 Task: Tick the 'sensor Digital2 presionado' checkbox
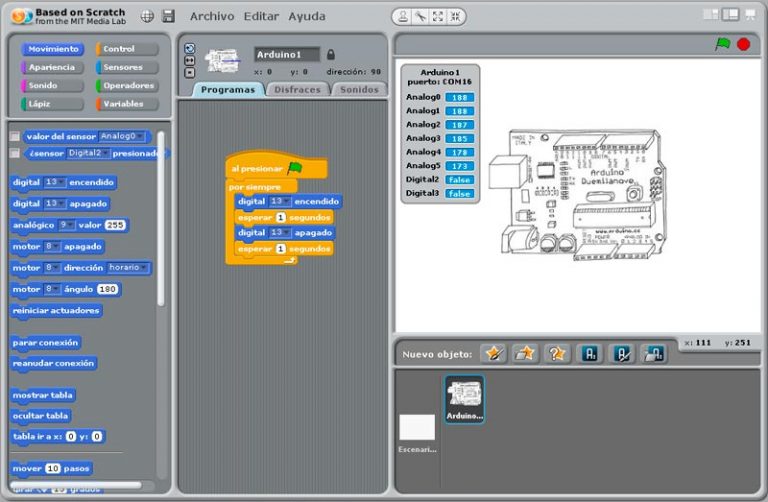[15, 153]
